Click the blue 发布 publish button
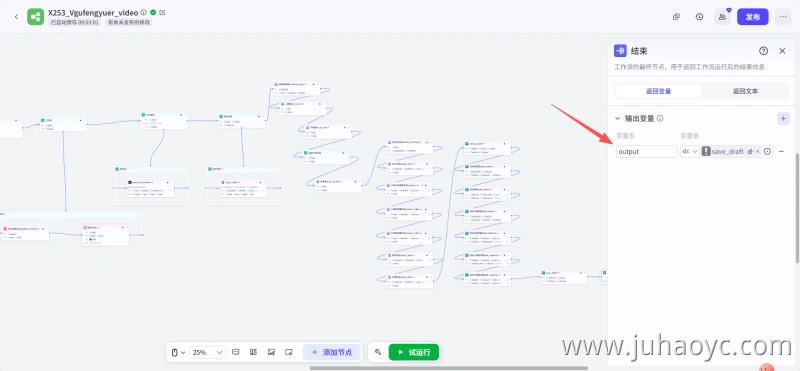800x371 pixels. tap(753, 17)
